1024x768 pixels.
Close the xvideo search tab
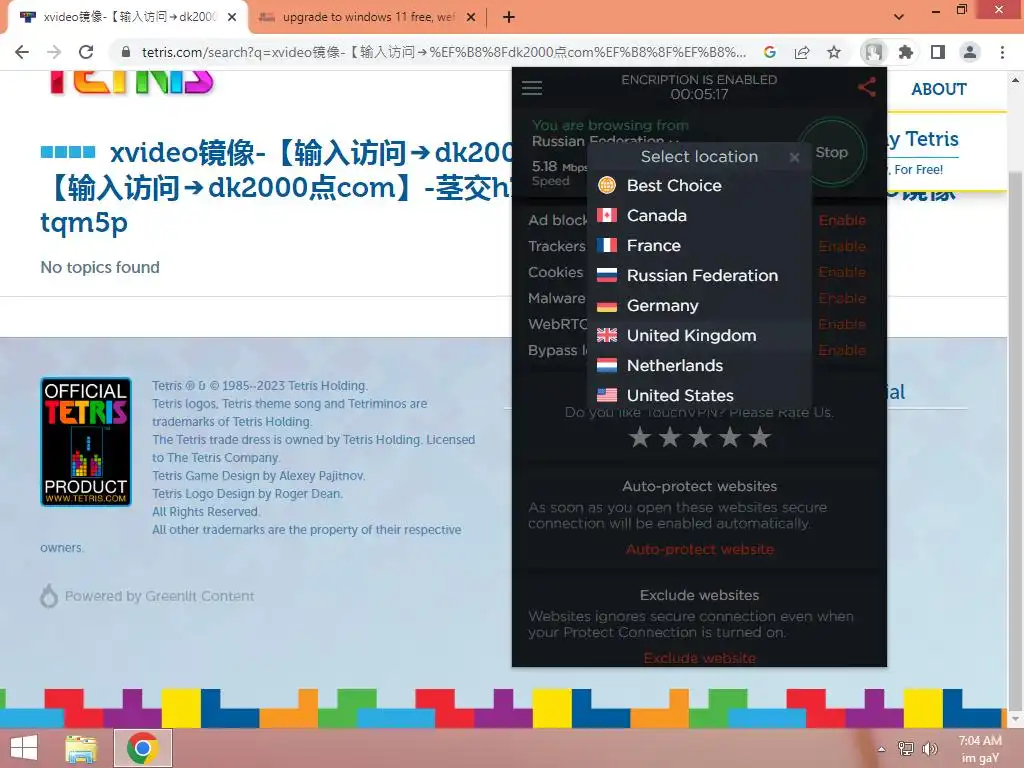tap(232, 18)
